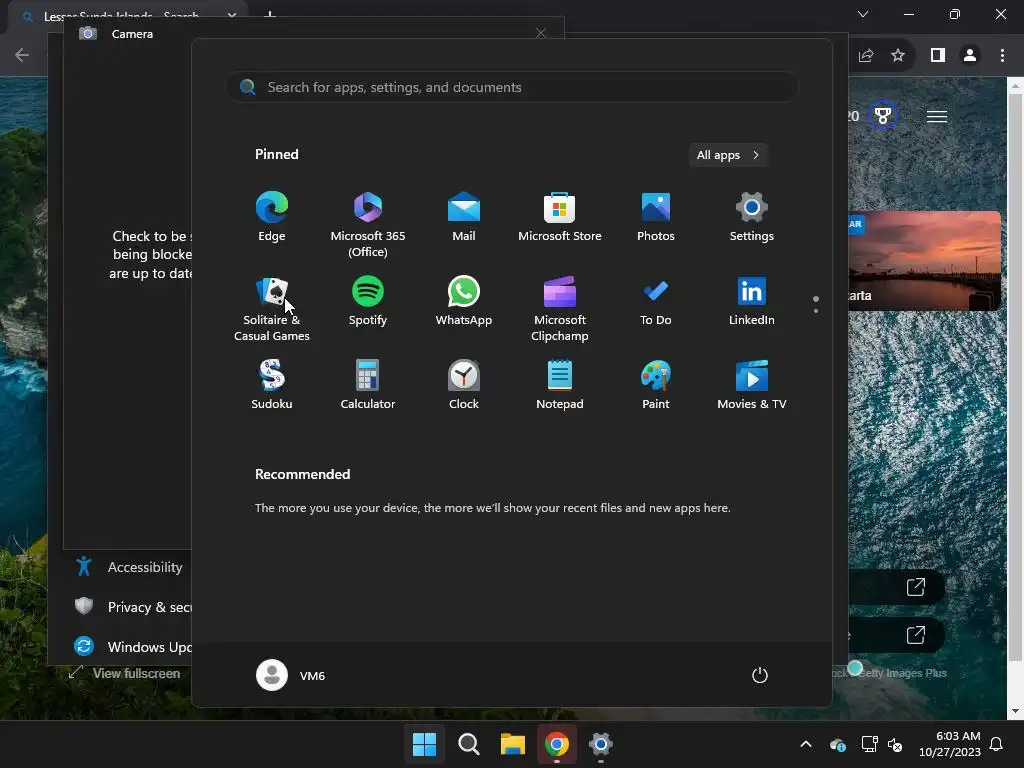
Task: Open the OneDrive cloud tray icon
Action: [x=838, y=744]
